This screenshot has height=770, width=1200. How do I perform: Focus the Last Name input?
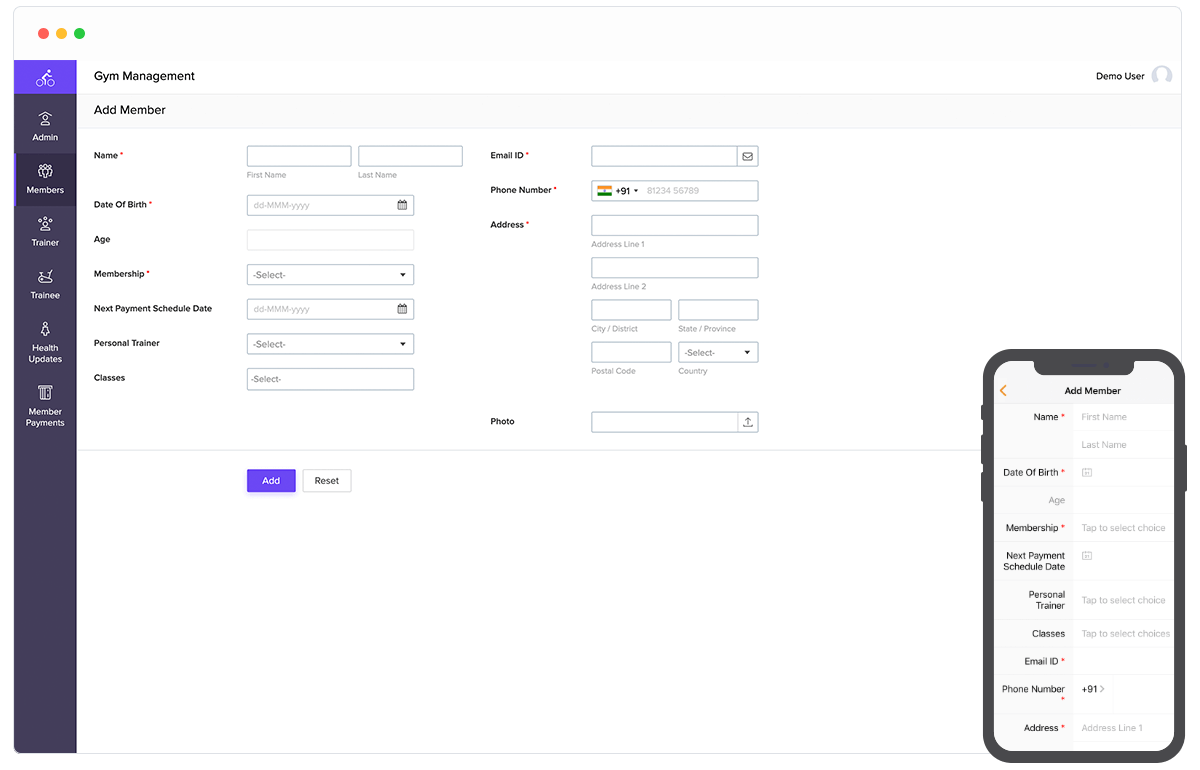(410, 156)
